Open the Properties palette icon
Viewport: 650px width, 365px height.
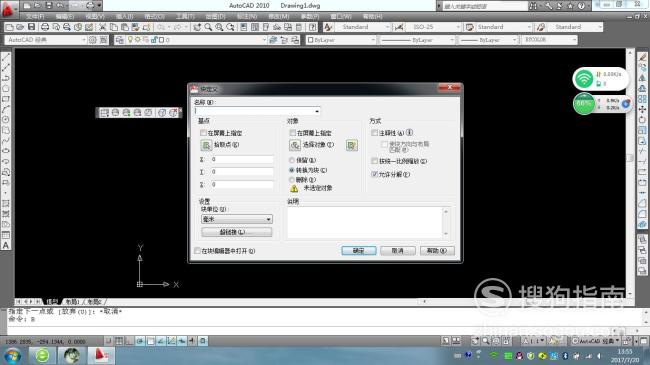pos(243,27)
